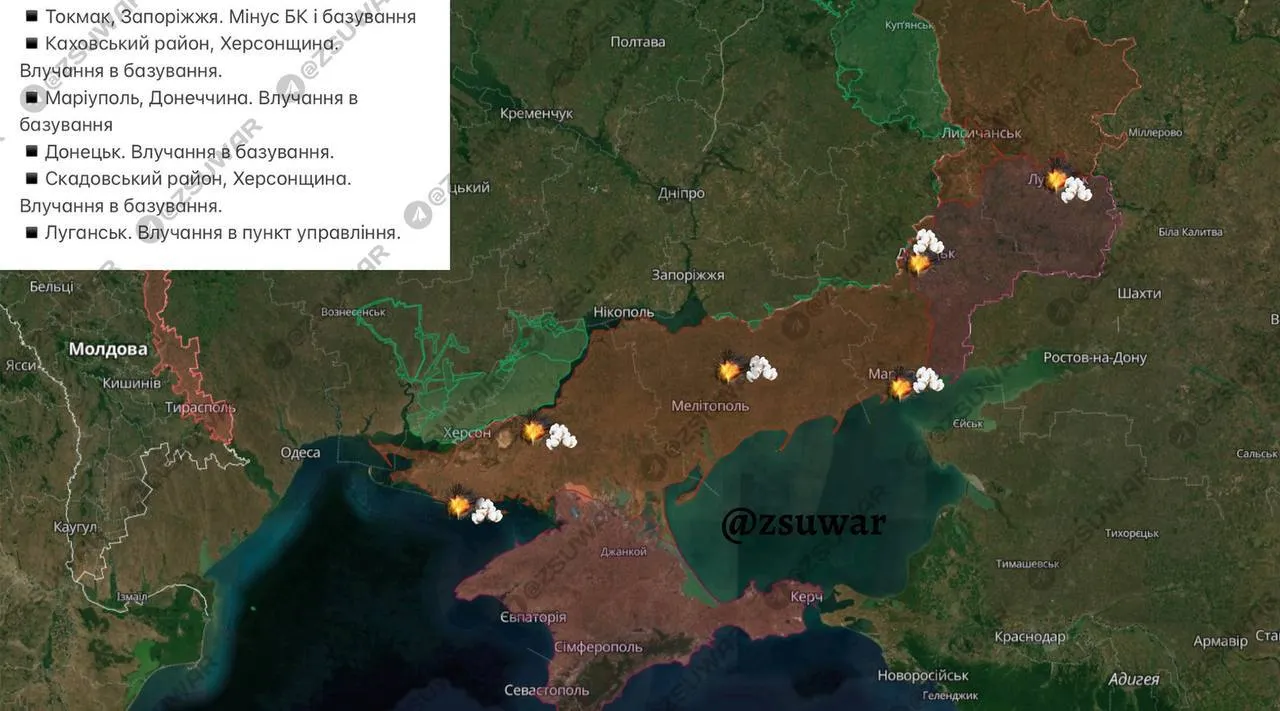This screenshot has width=1280, height=711.
Task: Click the explosion icon near Luhansk
Action: pos(1056,179)
